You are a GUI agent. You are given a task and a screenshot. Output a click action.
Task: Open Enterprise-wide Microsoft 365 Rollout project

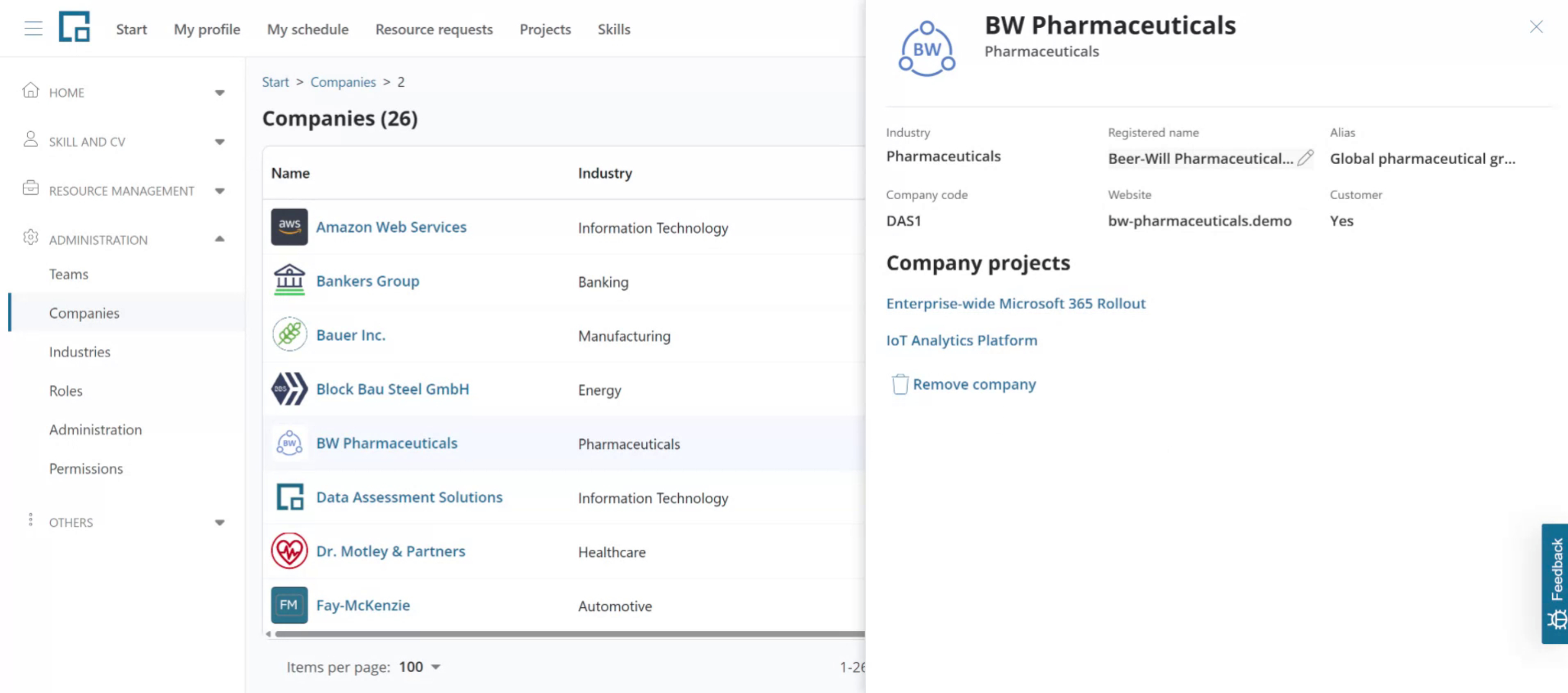click(x=1015, y=303)
